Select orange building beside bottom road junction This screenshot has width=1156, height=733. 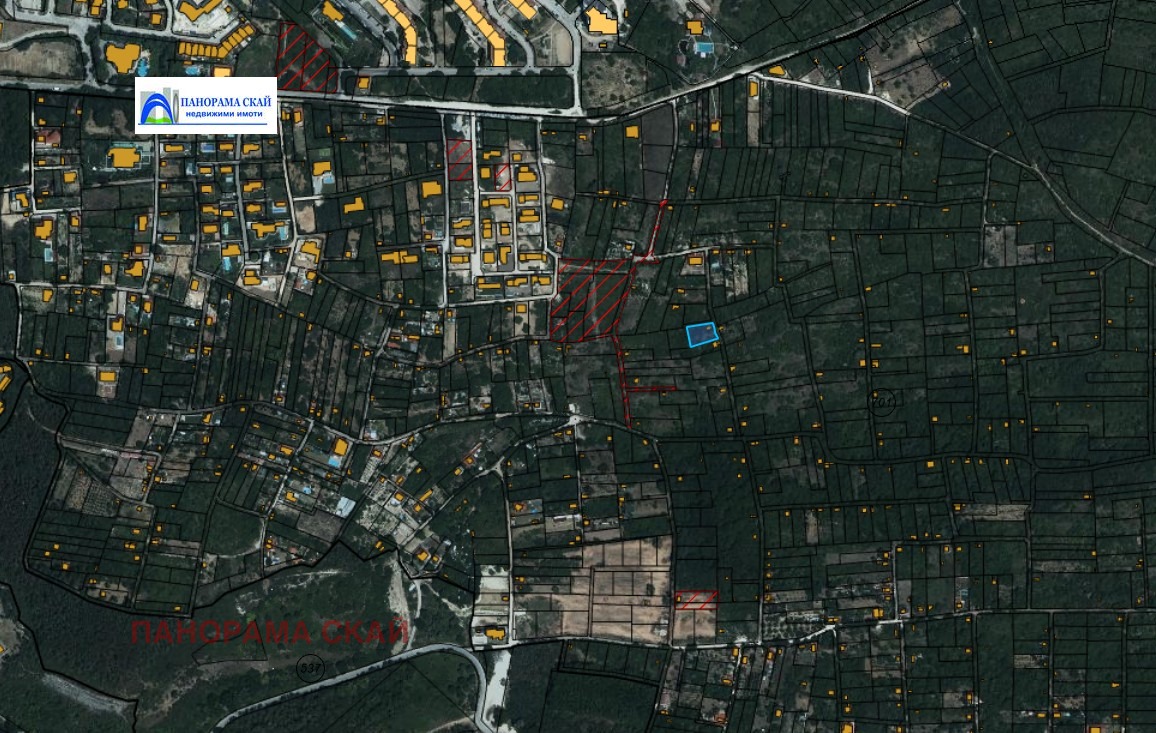(x=494, y=634)
